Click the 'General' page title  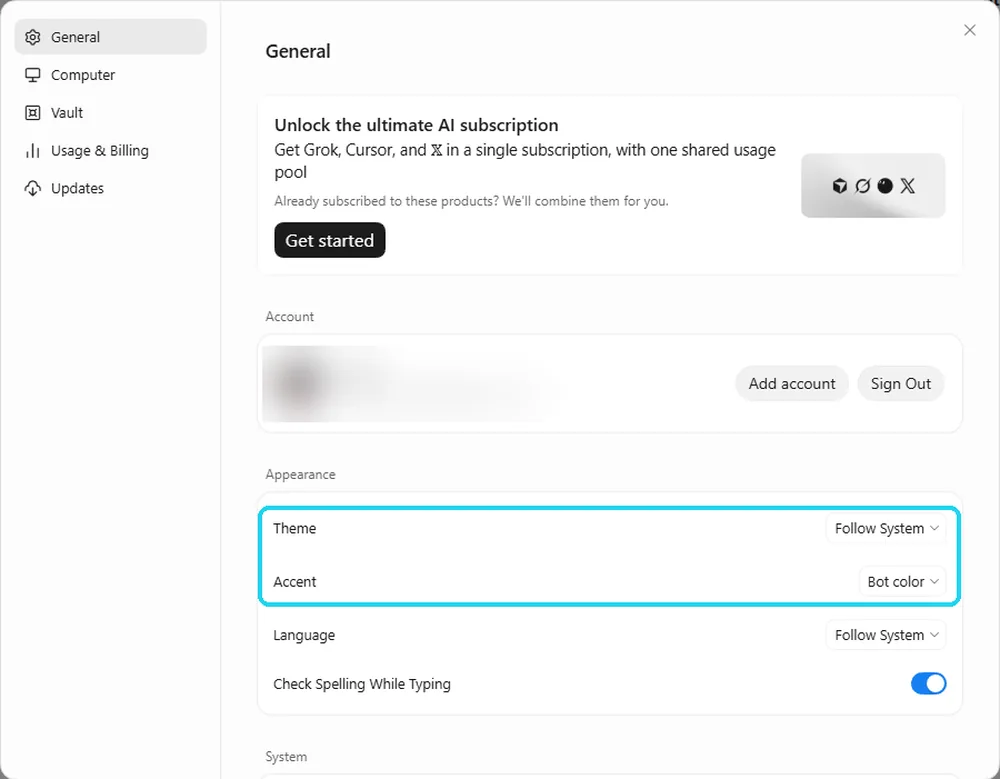pos(298,51)
